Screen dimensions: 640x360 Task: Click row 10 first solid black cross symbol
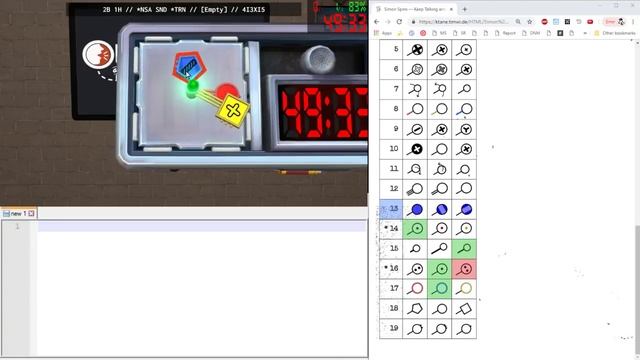pos(415,149)
